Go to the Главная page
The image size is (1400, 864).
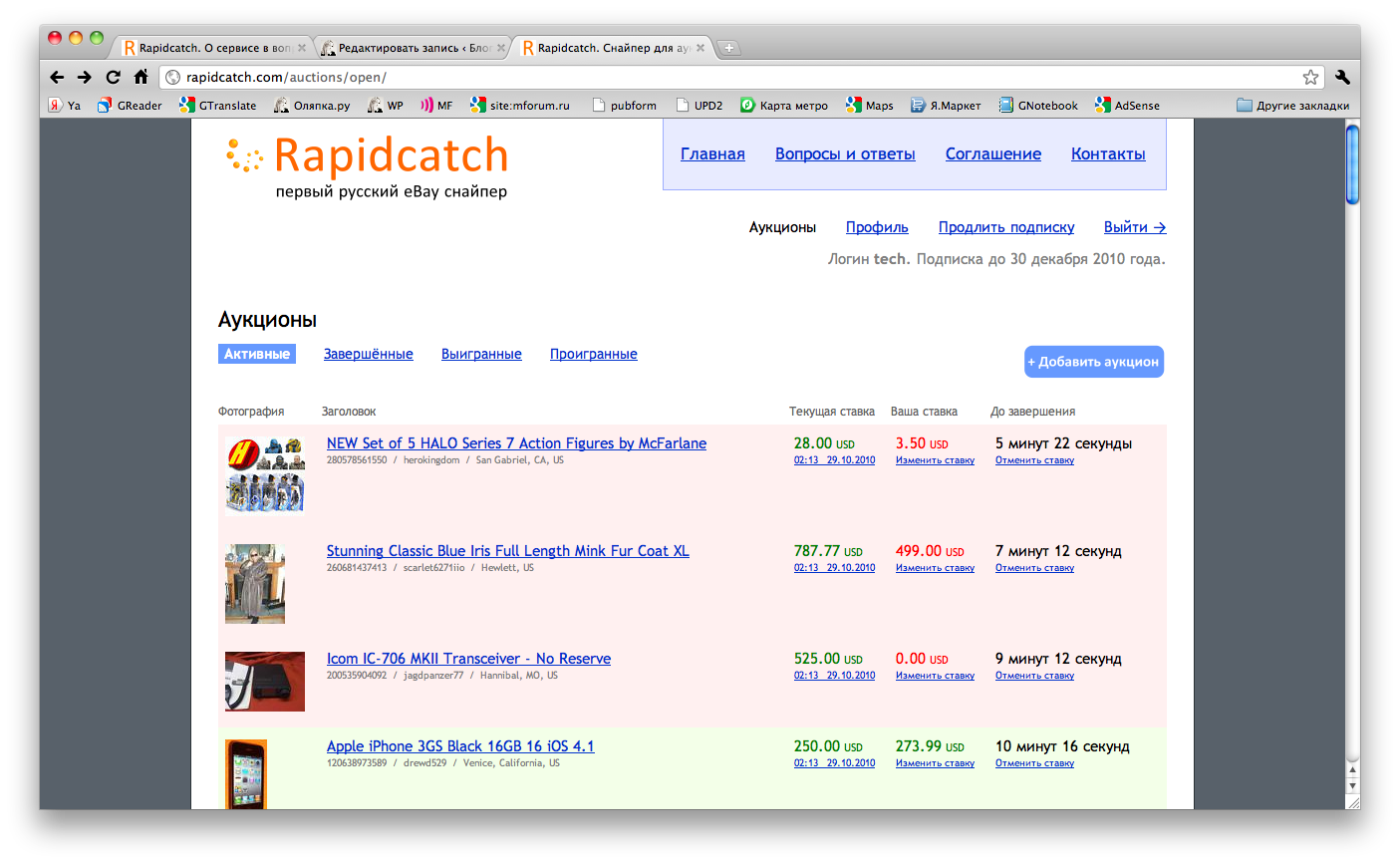coord(712,153)
